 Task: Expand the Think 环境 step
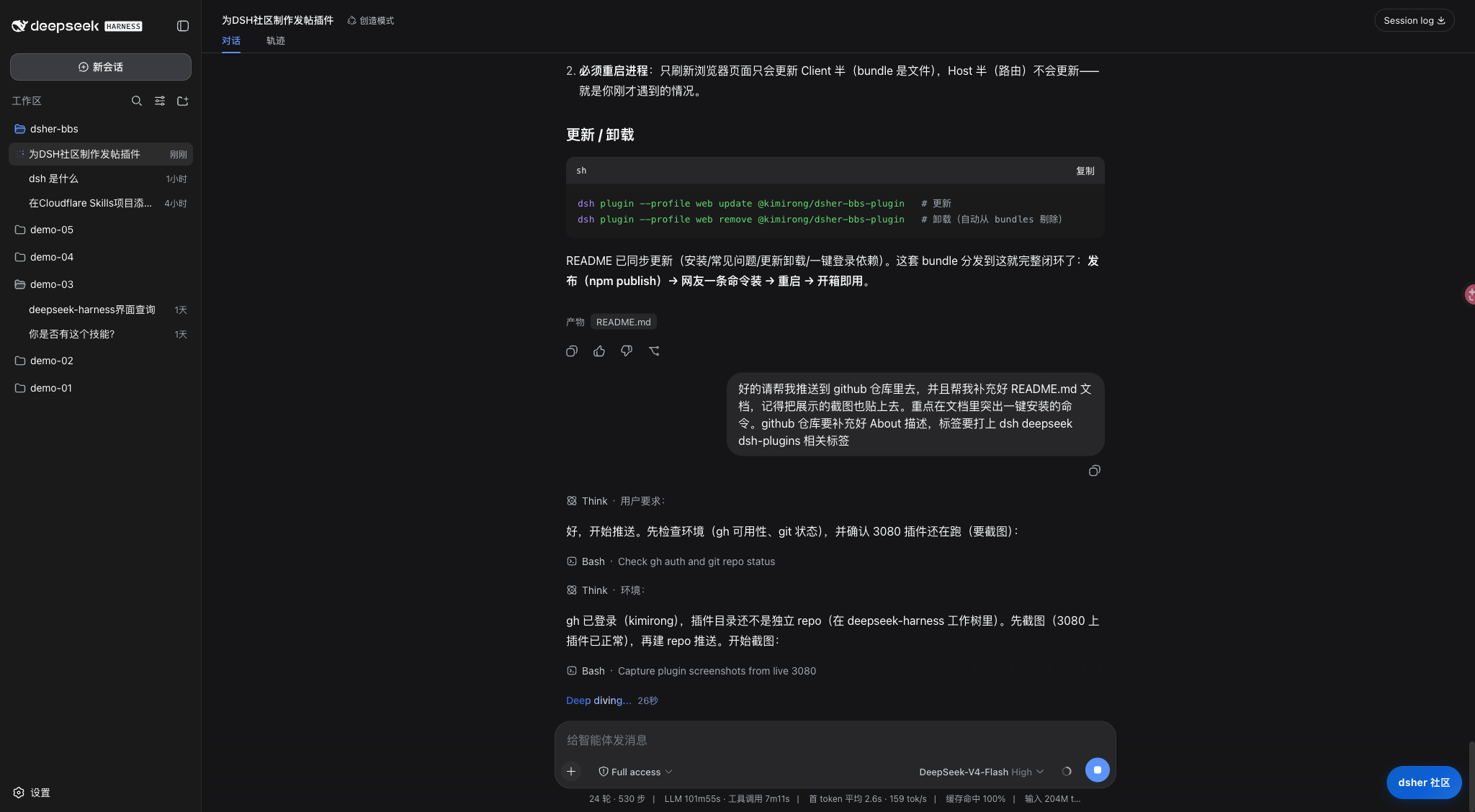coord(606,590)
